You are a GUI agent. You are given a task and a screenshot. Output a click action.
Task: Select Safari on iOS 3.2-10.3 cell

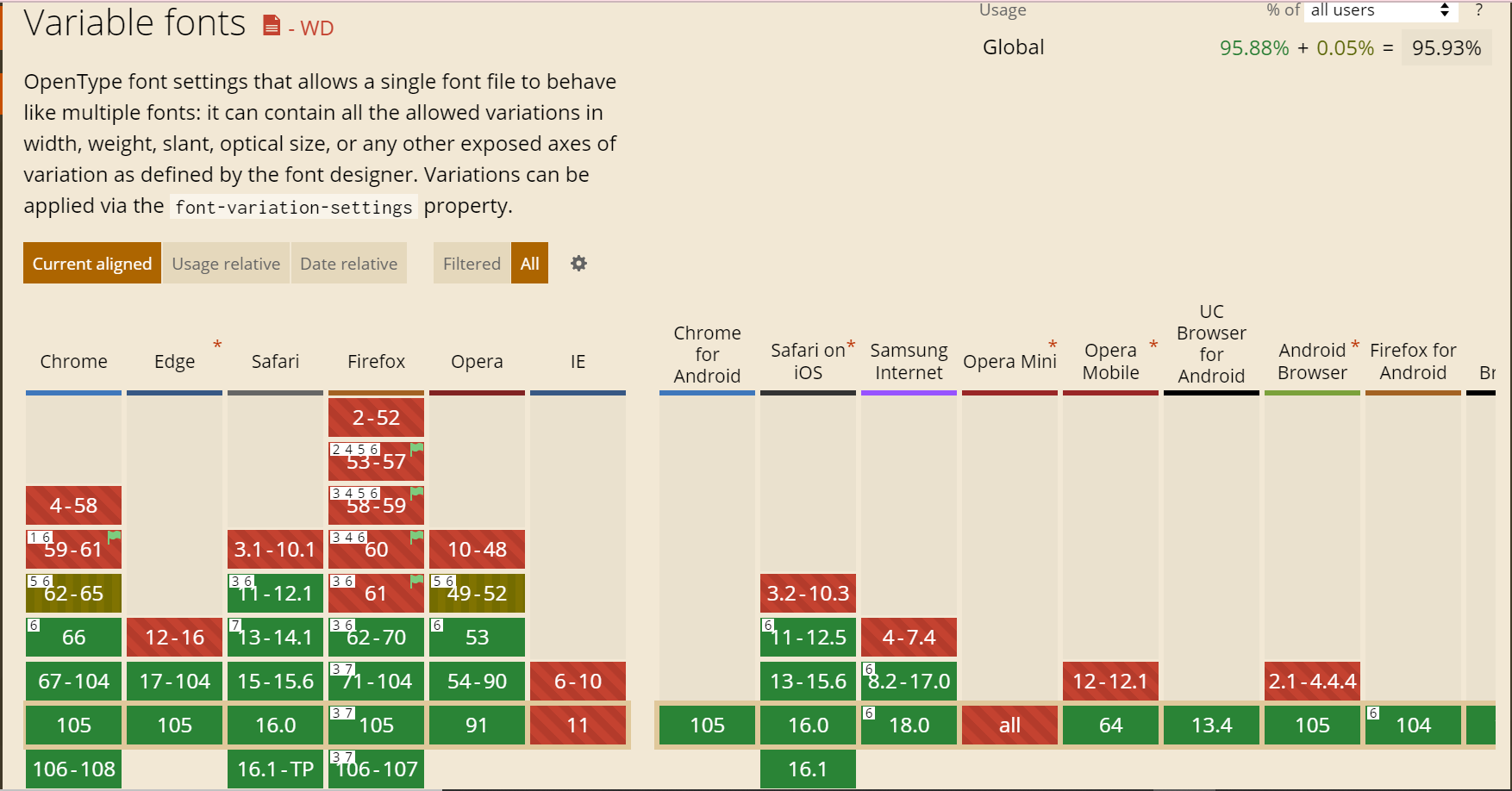[809, 594]
